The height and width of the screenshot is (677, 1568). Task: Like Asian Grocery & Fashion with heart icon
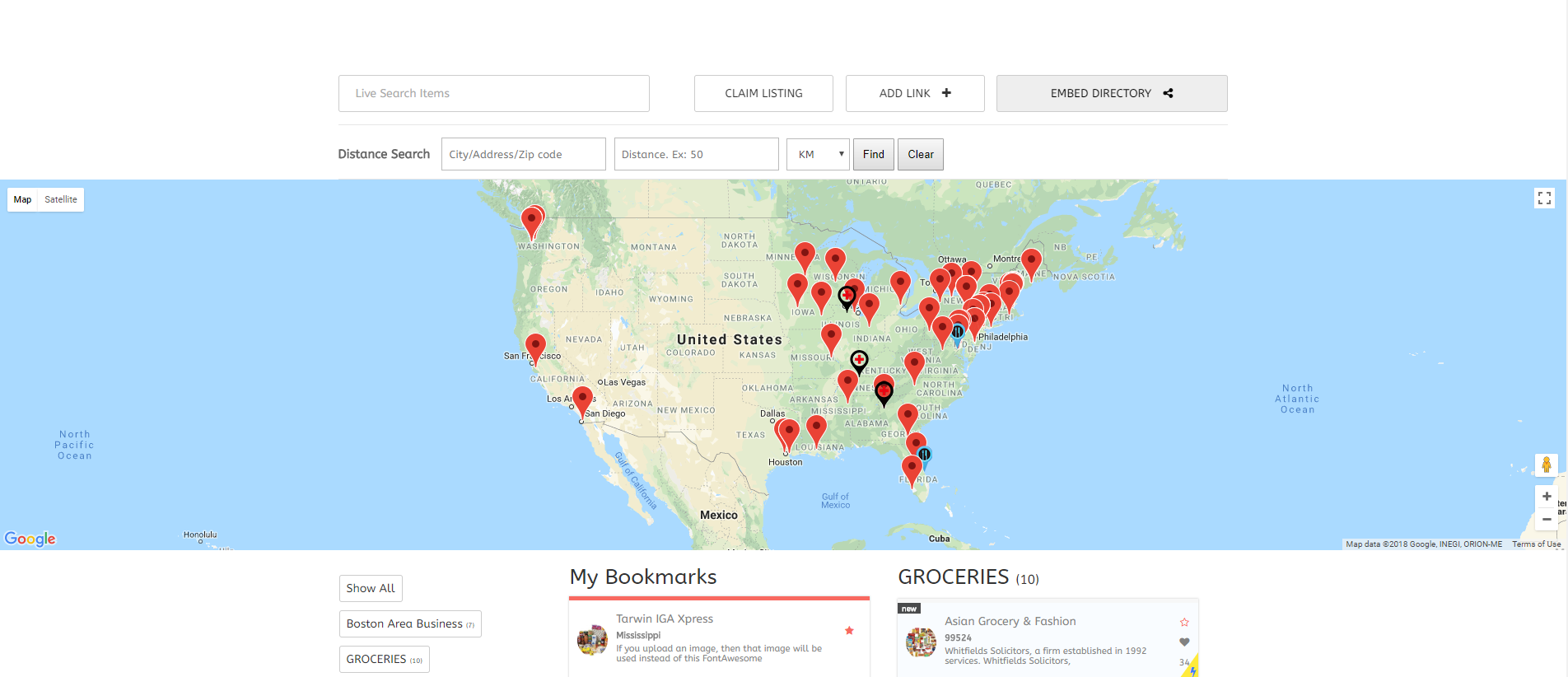tap(1184, 642)
